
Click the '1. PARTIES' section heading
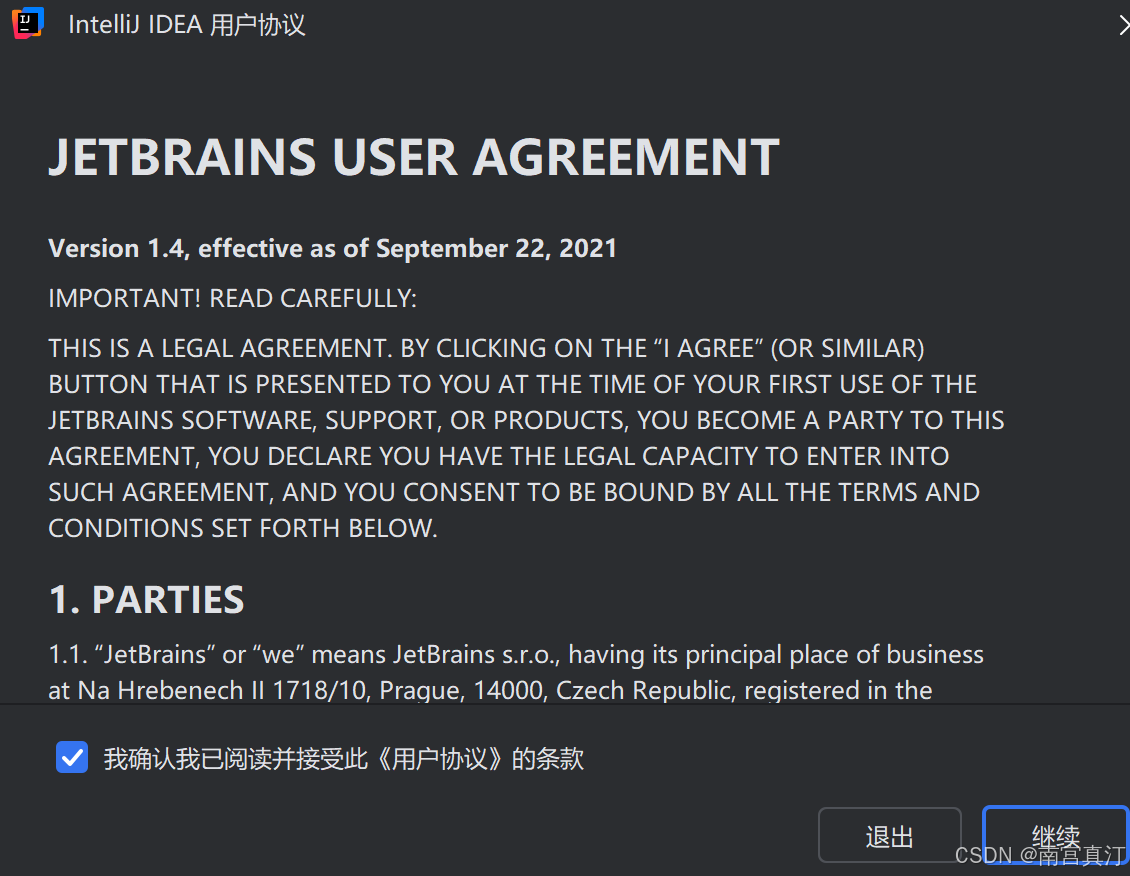(147, 599)
